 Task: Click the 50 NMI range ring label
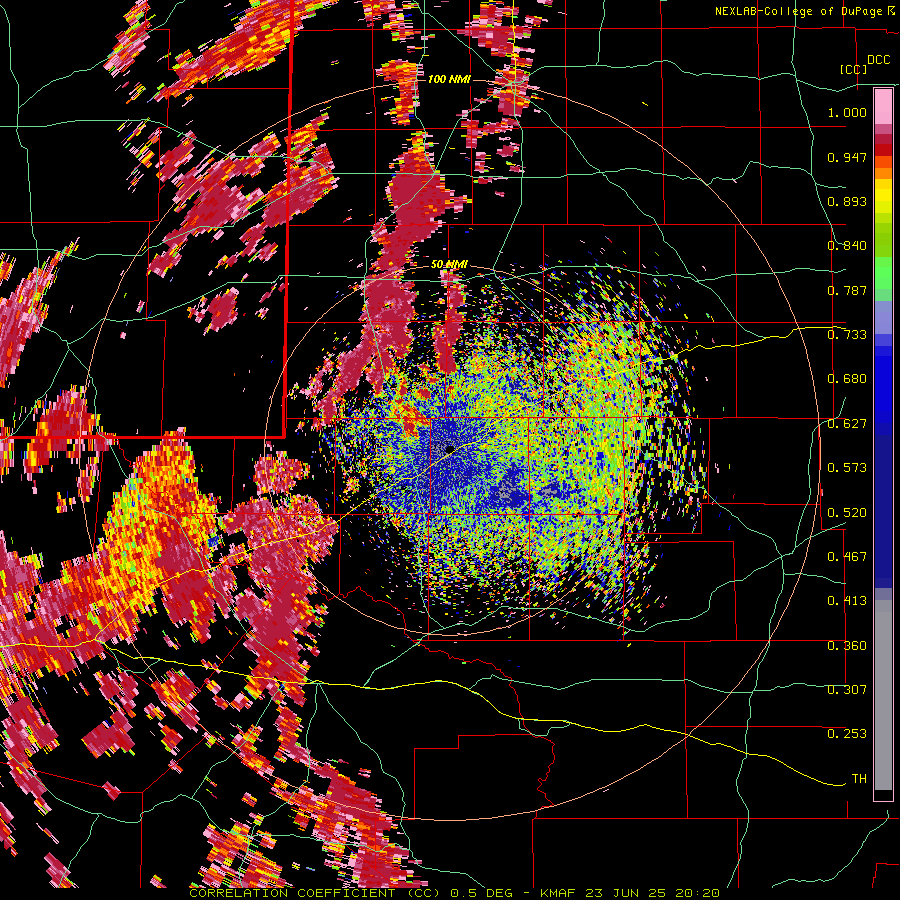point(449,265)
